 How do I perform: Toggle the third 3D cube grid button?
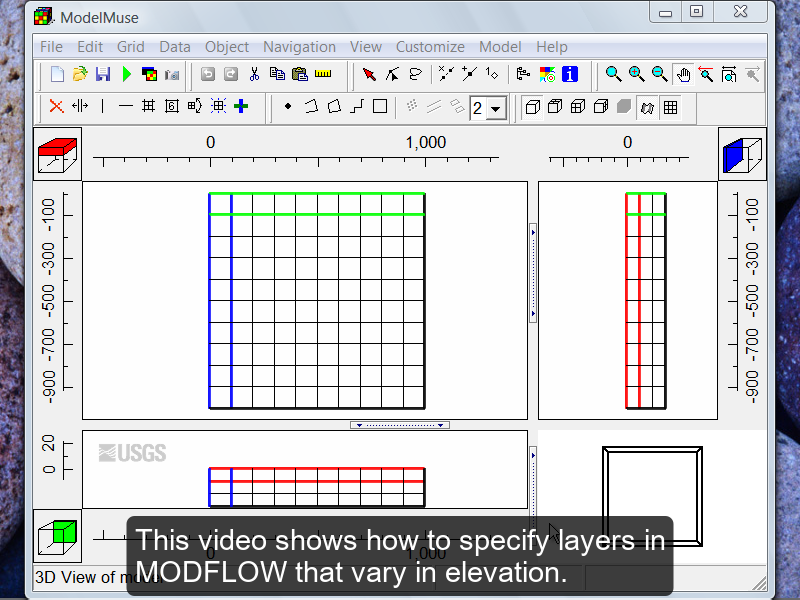pyautogui.click(x=578, y=107)
